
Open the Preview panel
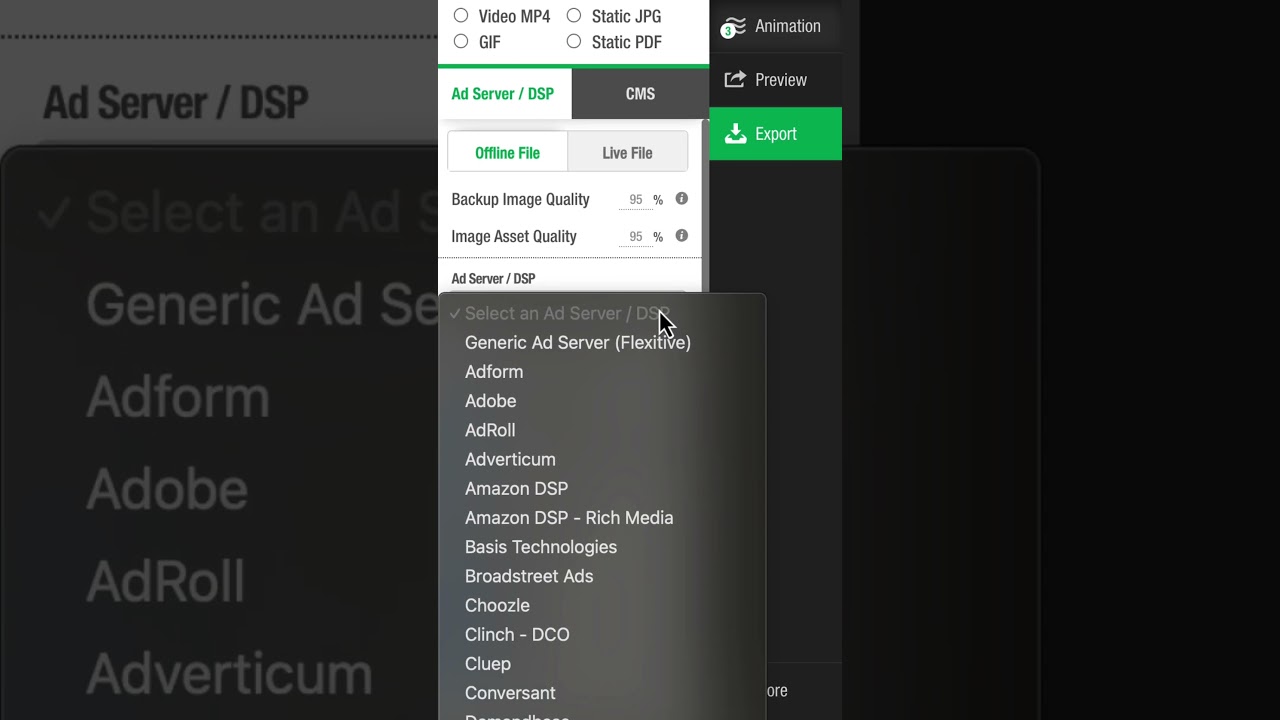click(775, 80)
